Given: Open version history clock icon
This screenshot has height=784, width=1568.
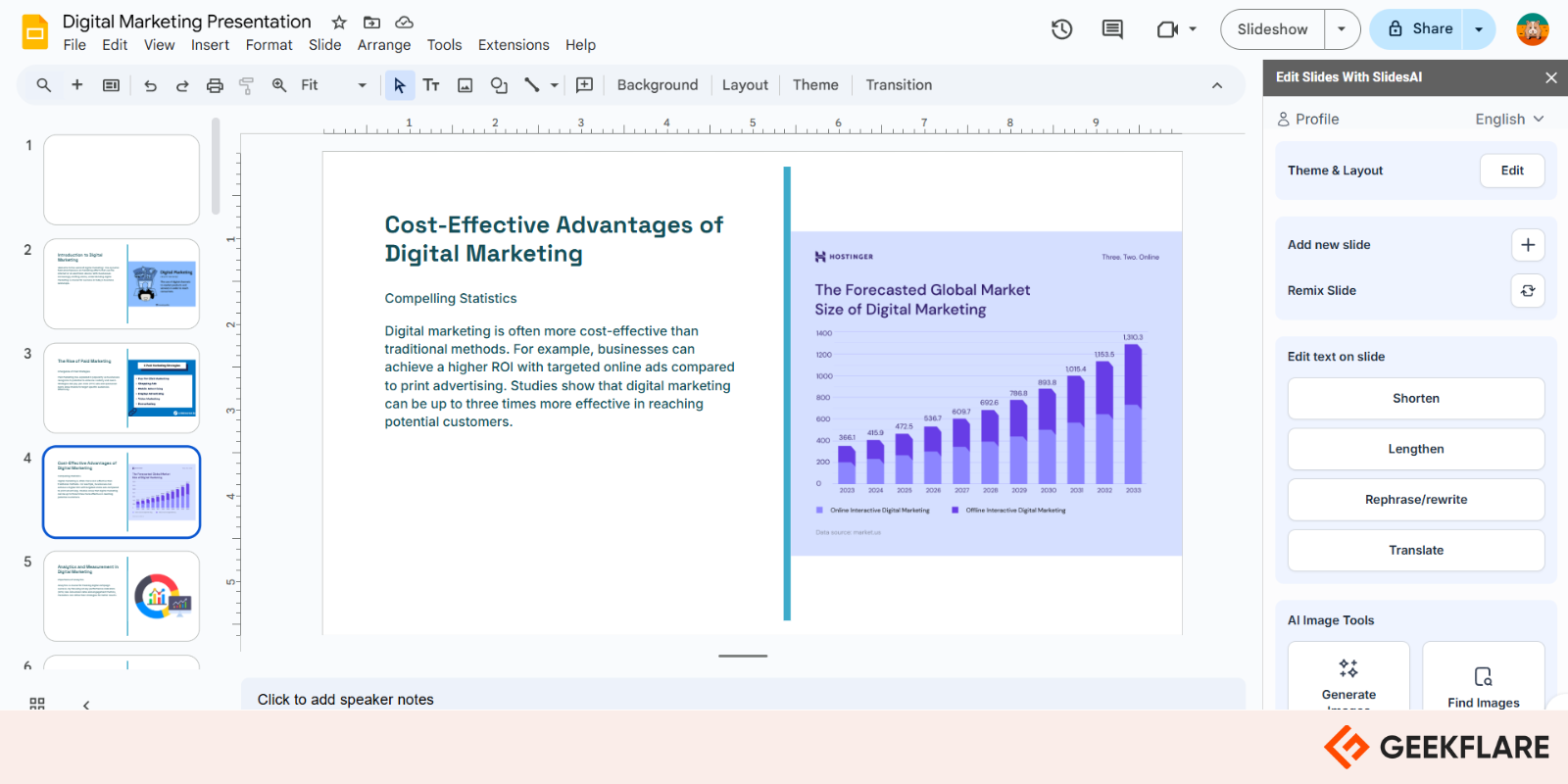Looking at the screenshot, I should tap(1061, 29).
